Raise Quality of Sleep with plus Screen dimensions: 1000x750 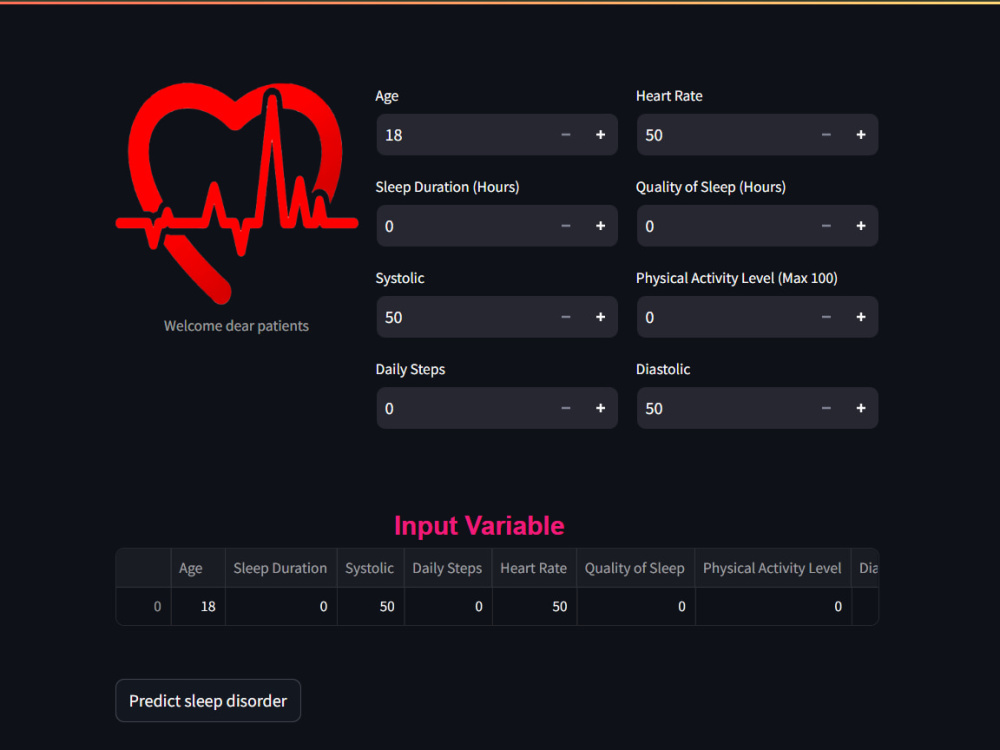(860, 226)
